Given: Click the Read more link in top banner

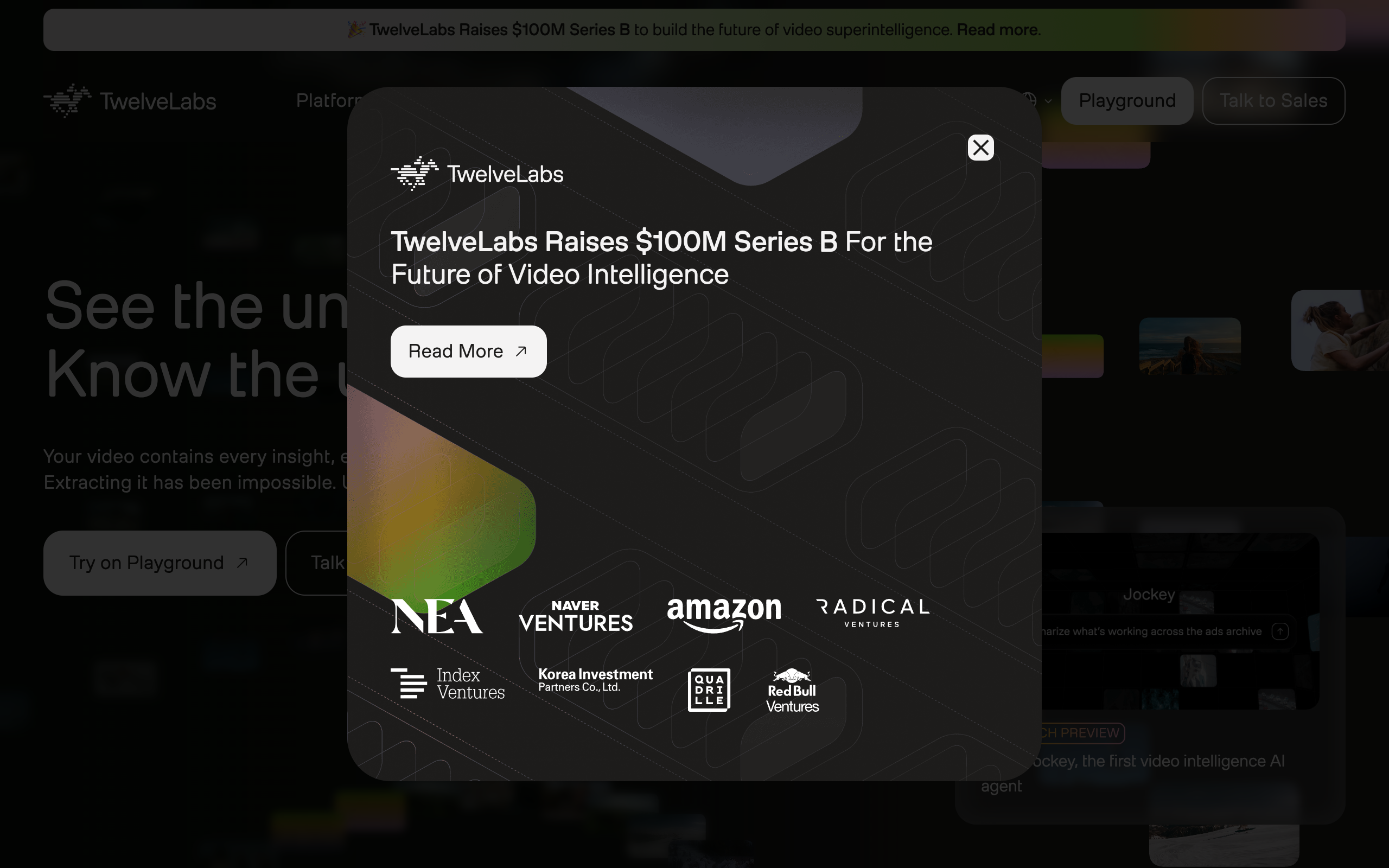Looking at the screenshot, I should tap(998, 29).
